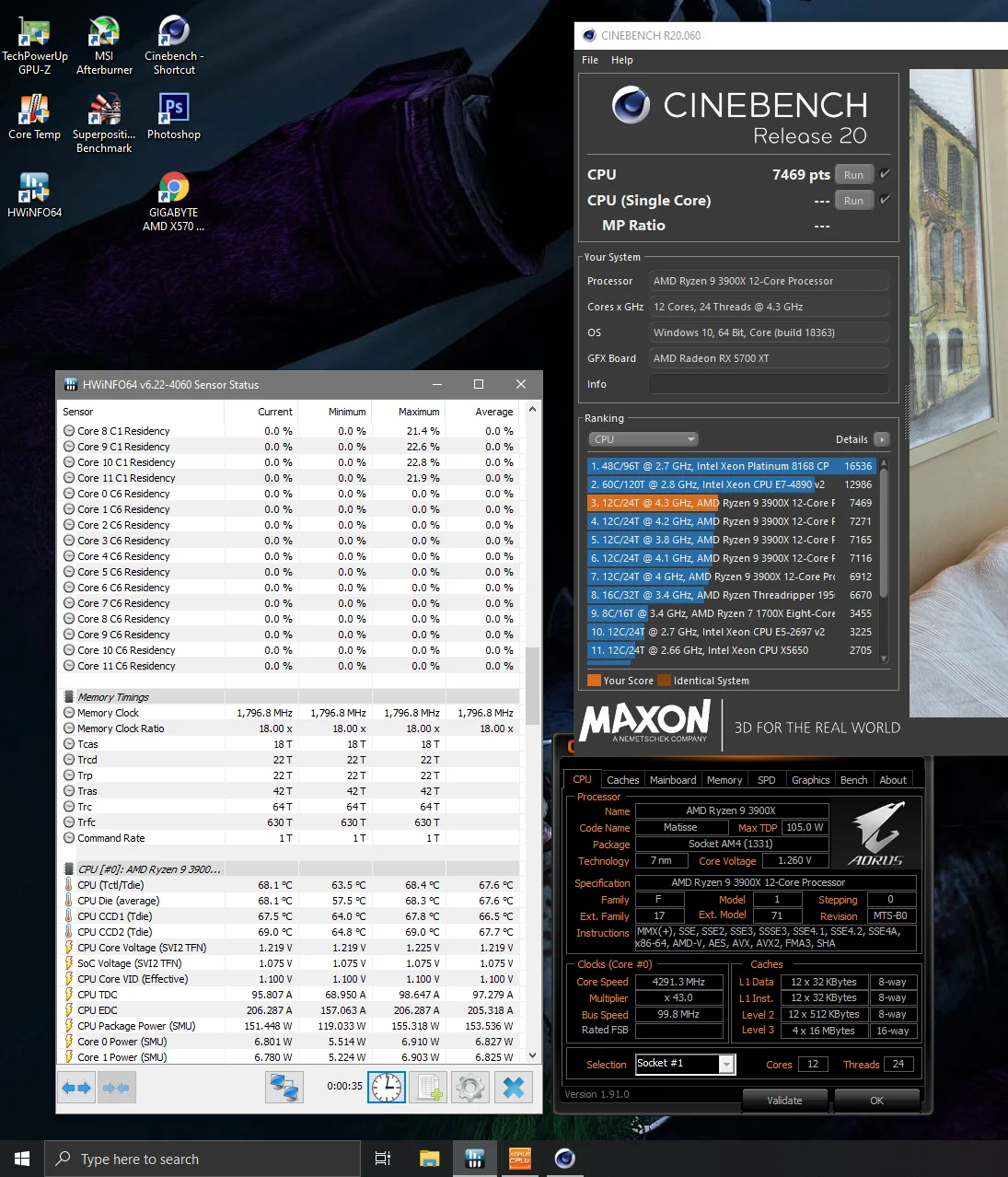
Task: Click HWiNFO collapse columns arrows icon
Action: tap(116, 1088)
